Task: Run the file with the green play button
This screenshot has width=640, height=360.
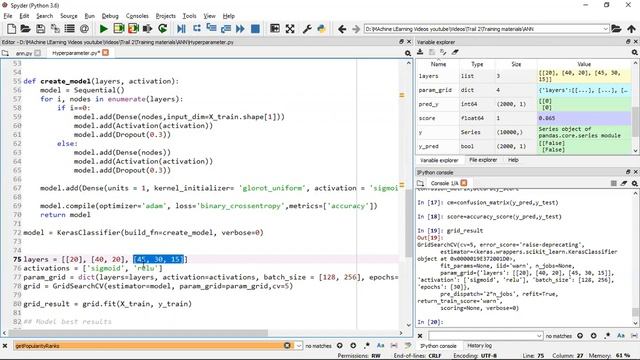Action: 104,29
